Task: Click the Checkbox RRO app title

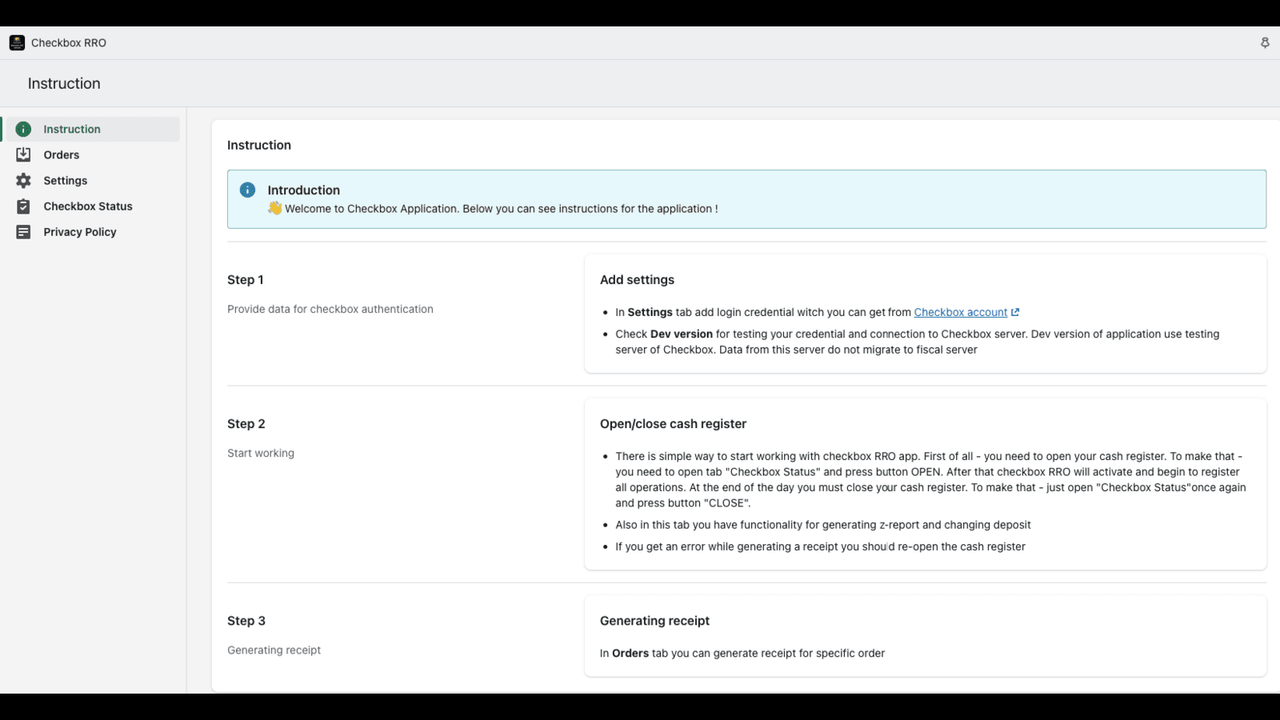Action: [68, 43]
